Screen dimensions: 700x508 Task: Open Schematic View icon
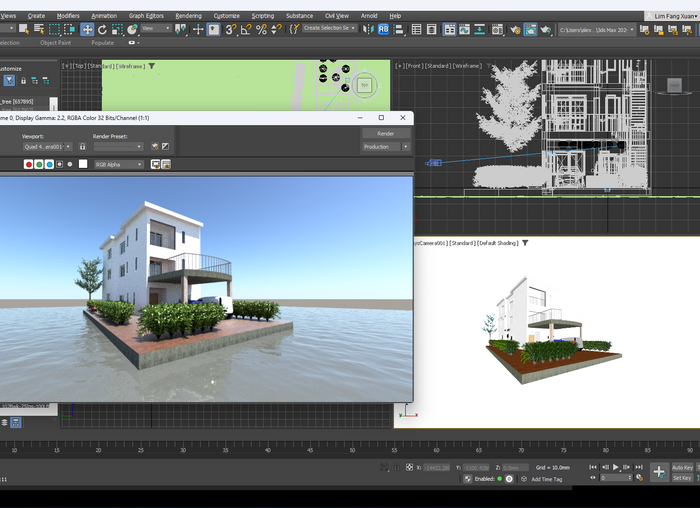tap(479, 29)
